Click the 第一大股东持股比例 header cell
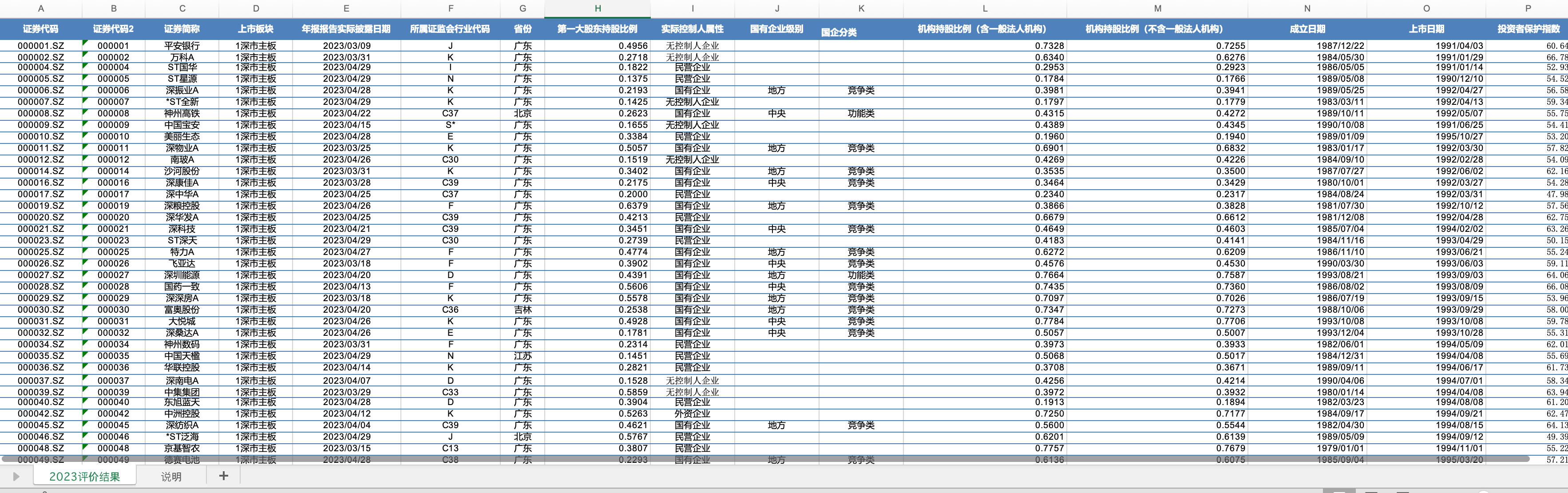Image resolution: width=1568 pixels, height=493 pixels. [597, 28]
